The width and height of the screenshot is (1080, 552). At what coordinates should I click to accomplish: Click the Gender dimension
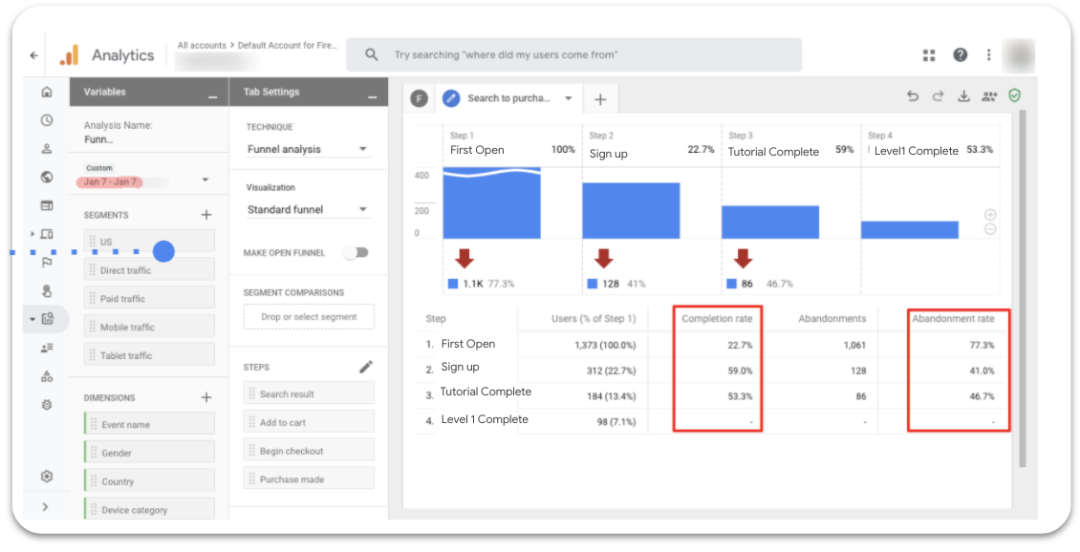click(x=149, y=453)
